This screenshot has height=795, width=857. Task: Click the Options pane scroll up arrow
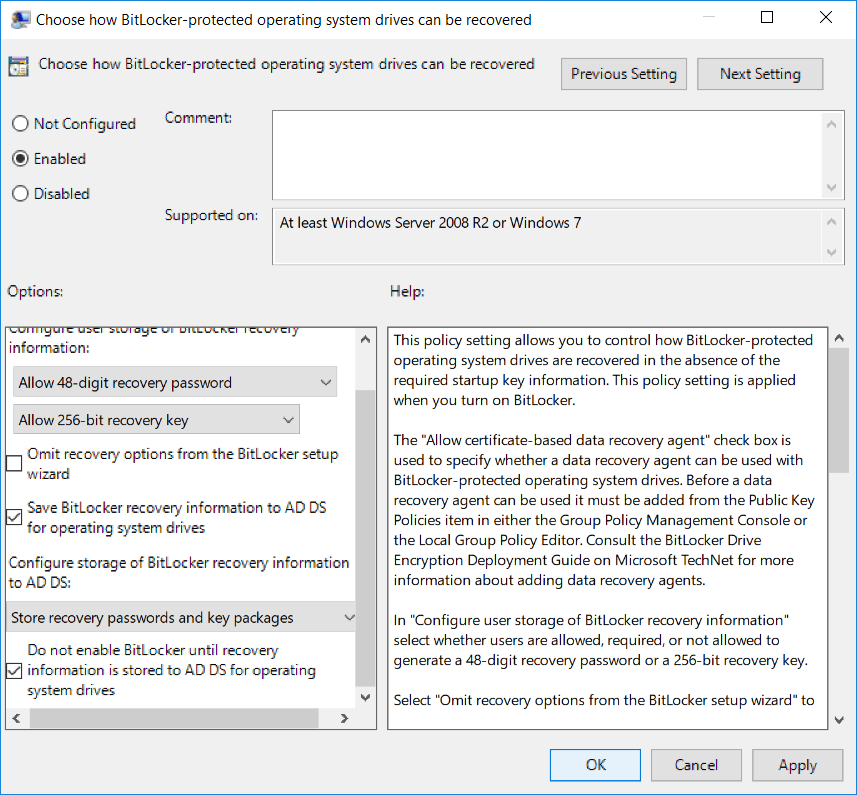click(x=366, y=339)
